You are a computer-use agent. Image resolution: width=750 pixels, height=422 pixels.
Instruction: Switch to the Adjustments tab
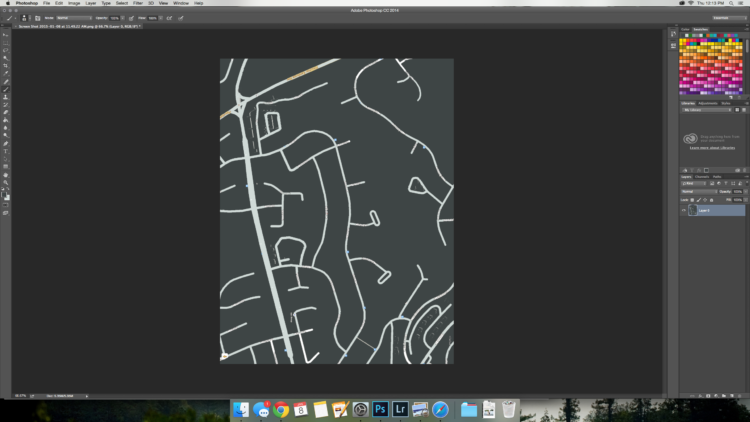(707, 102)
